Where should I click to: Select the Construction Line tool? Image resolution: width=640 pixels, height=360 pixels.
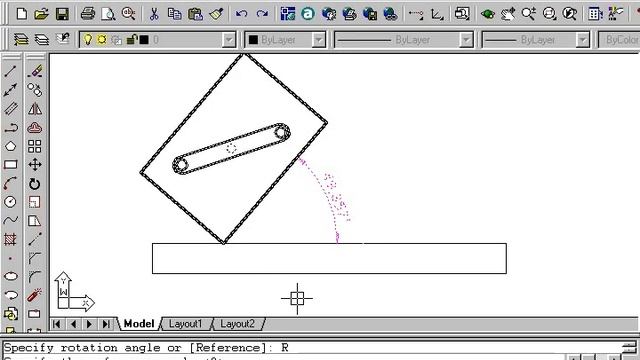(10, 90)
